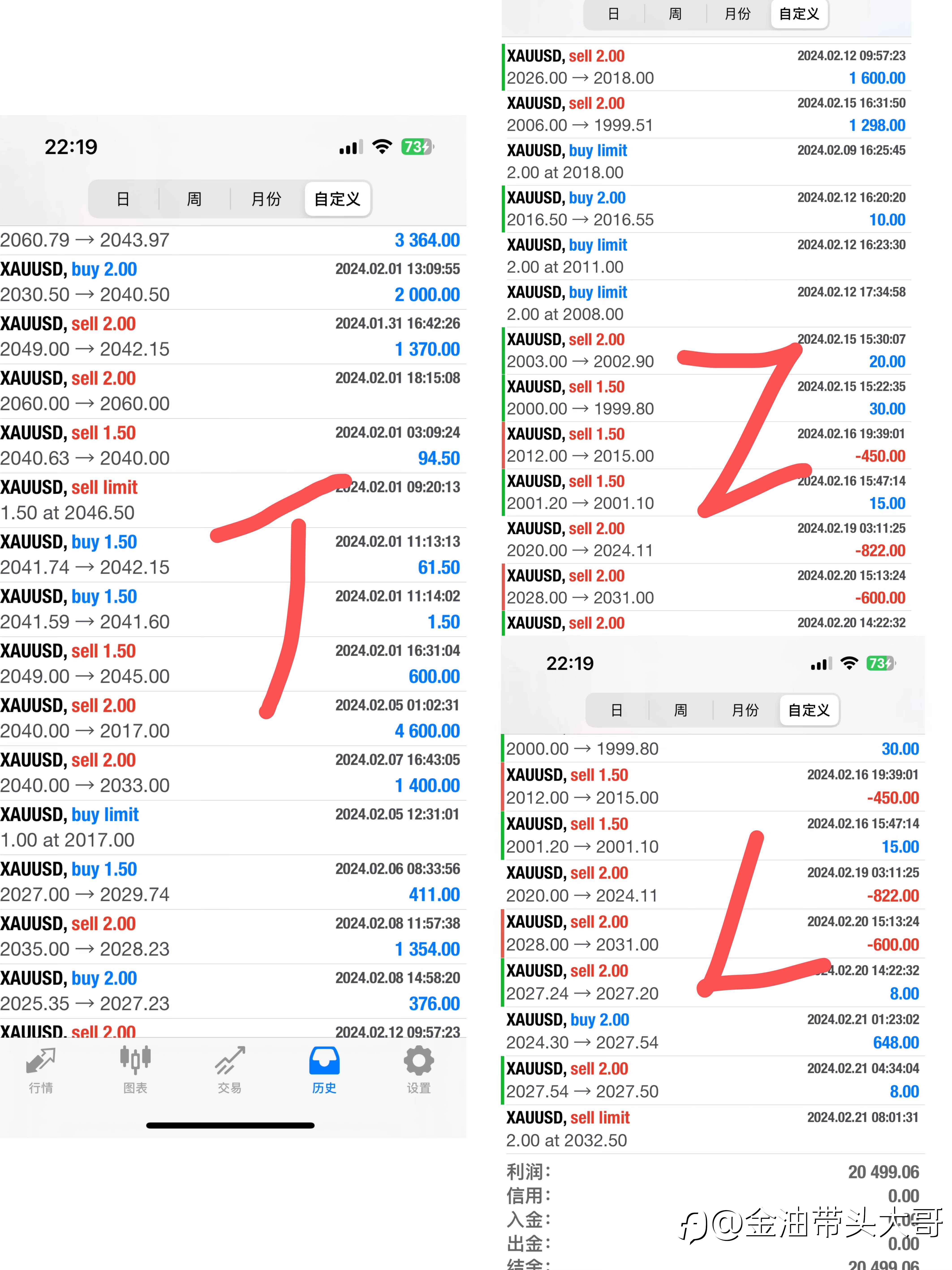Open the sell trade 2040.00 → 2033.00
The width and height of the screenshot is (952, 1270).
[x=233, y=773]
